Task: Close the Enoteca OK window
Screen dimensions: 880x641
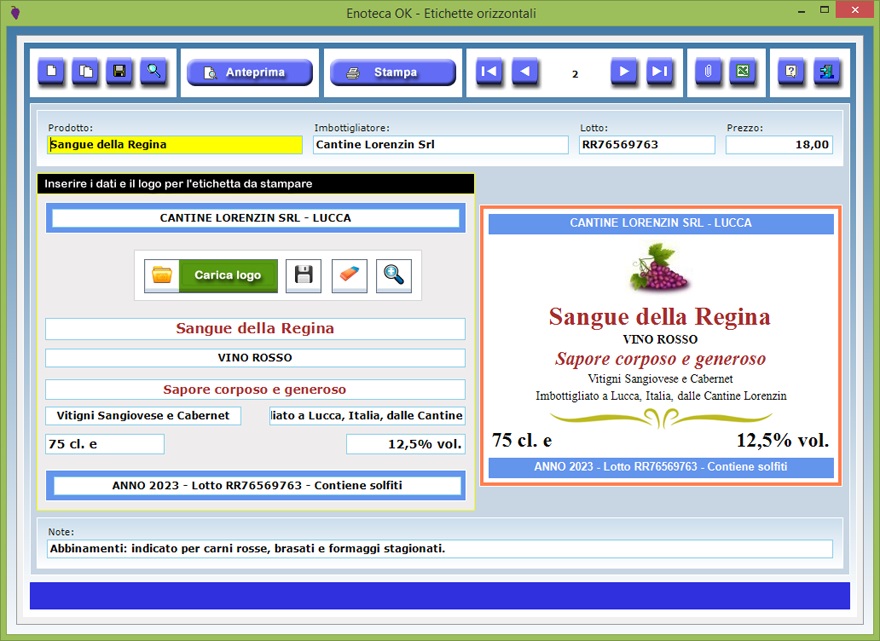Action: tap(855, 10)
